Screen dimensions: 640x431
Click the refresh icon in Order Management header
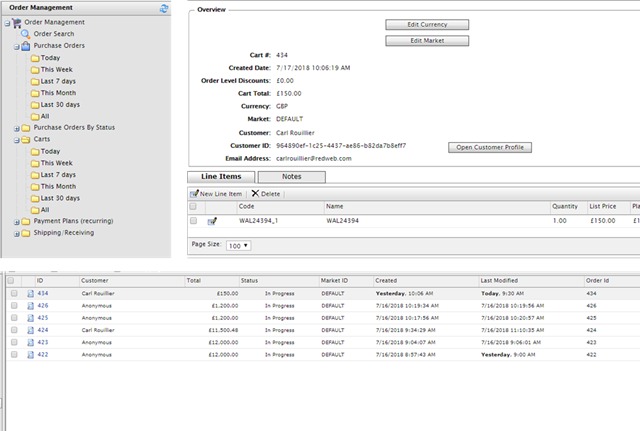(x=163, y=8)
